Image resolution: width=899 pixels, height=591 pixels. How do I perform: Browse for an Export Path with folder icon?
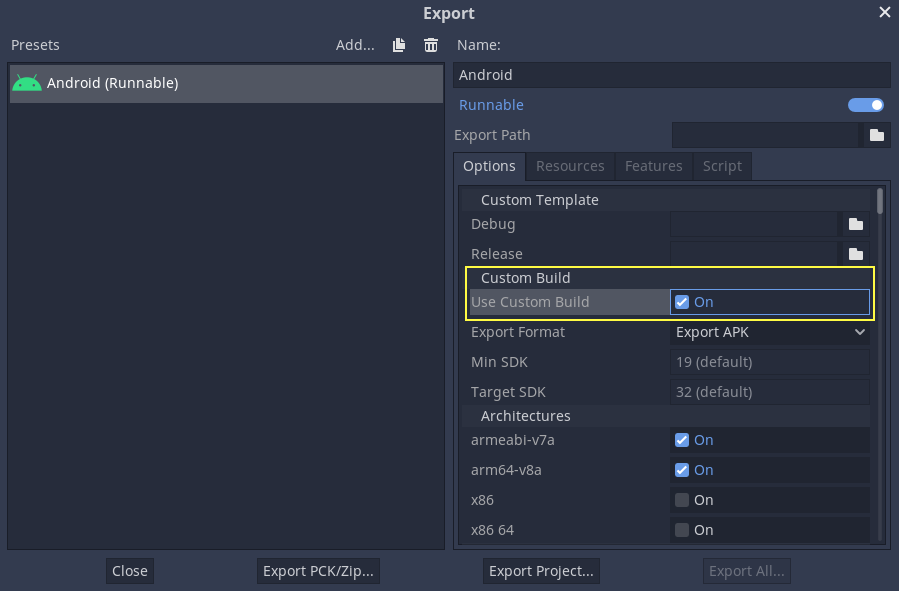tap(877, 135)
